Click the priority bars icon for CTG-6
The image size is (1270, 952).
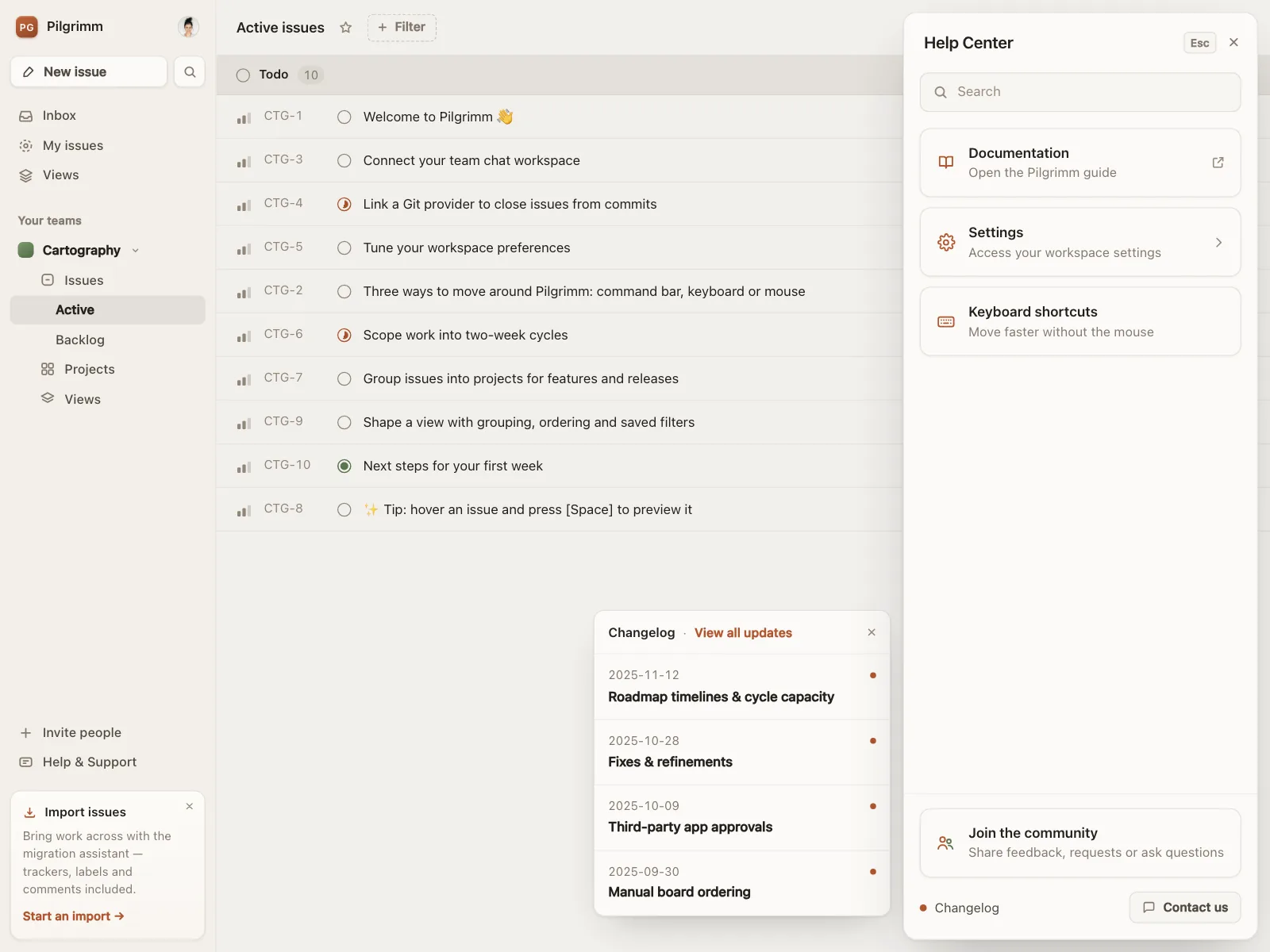tap(244, 336)
